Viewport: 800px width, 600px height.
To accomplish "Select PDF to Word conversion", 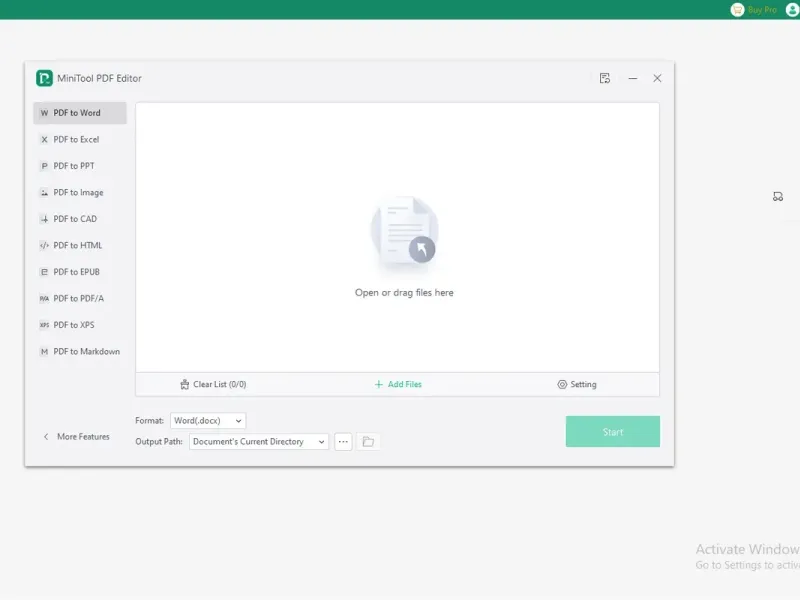I will tap(80, 113).
